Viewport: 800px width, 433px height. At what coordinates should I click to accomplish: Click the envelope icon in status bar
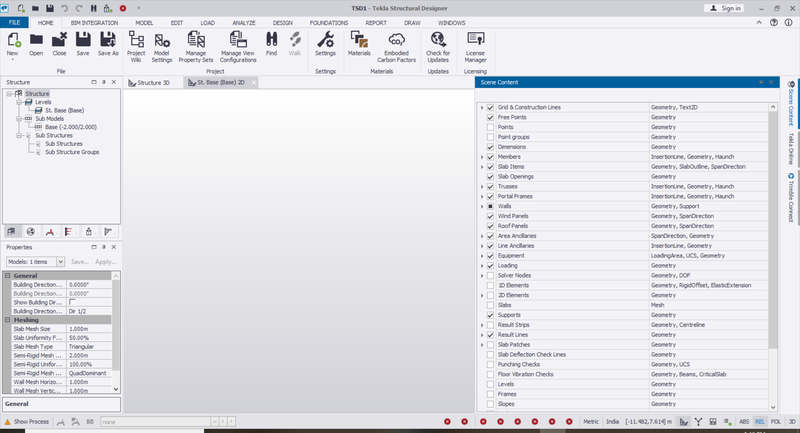(90, 422)
